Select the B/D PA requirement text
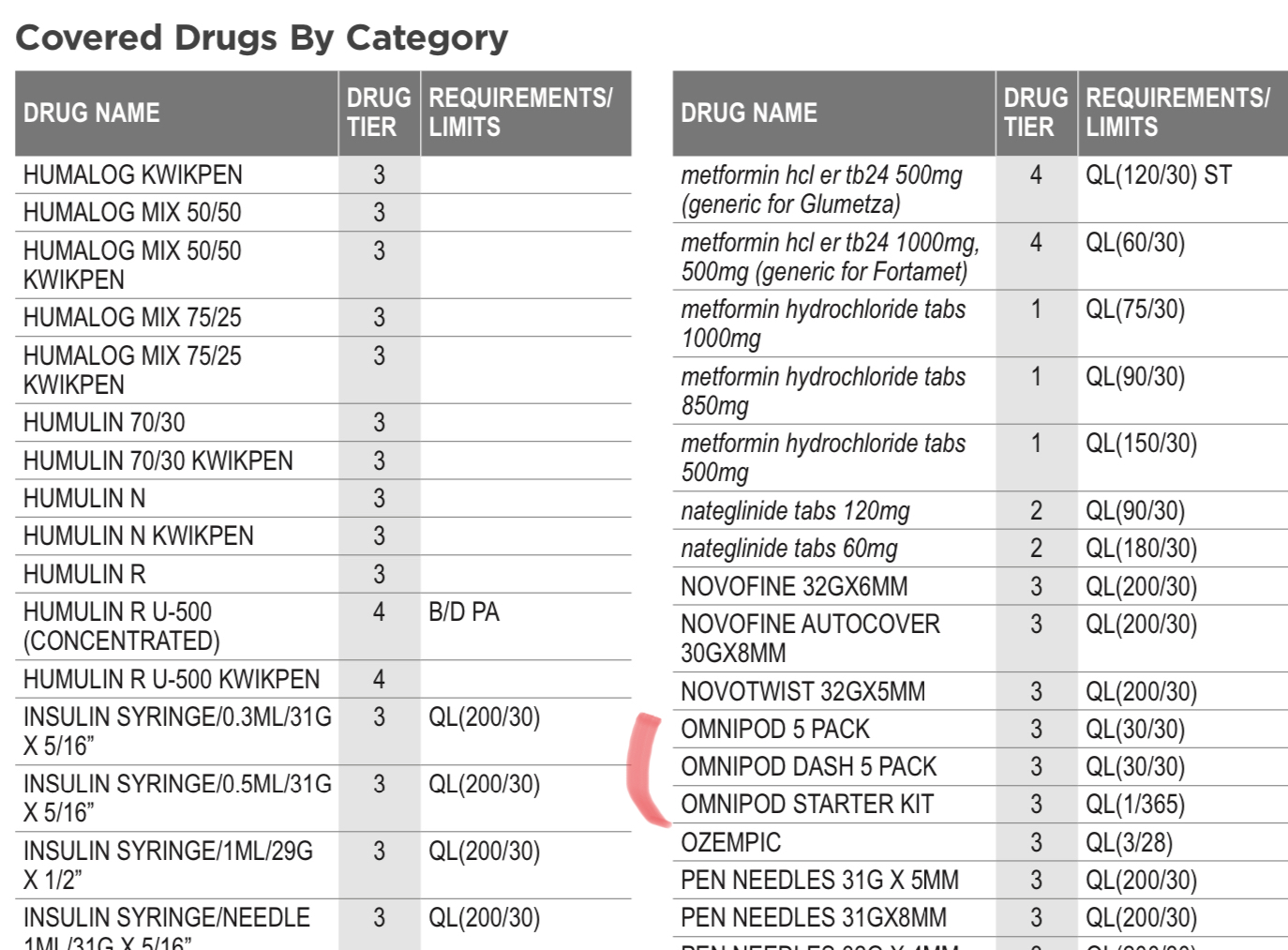This screenshot has height=950, width=1288. tap(464, 611)
